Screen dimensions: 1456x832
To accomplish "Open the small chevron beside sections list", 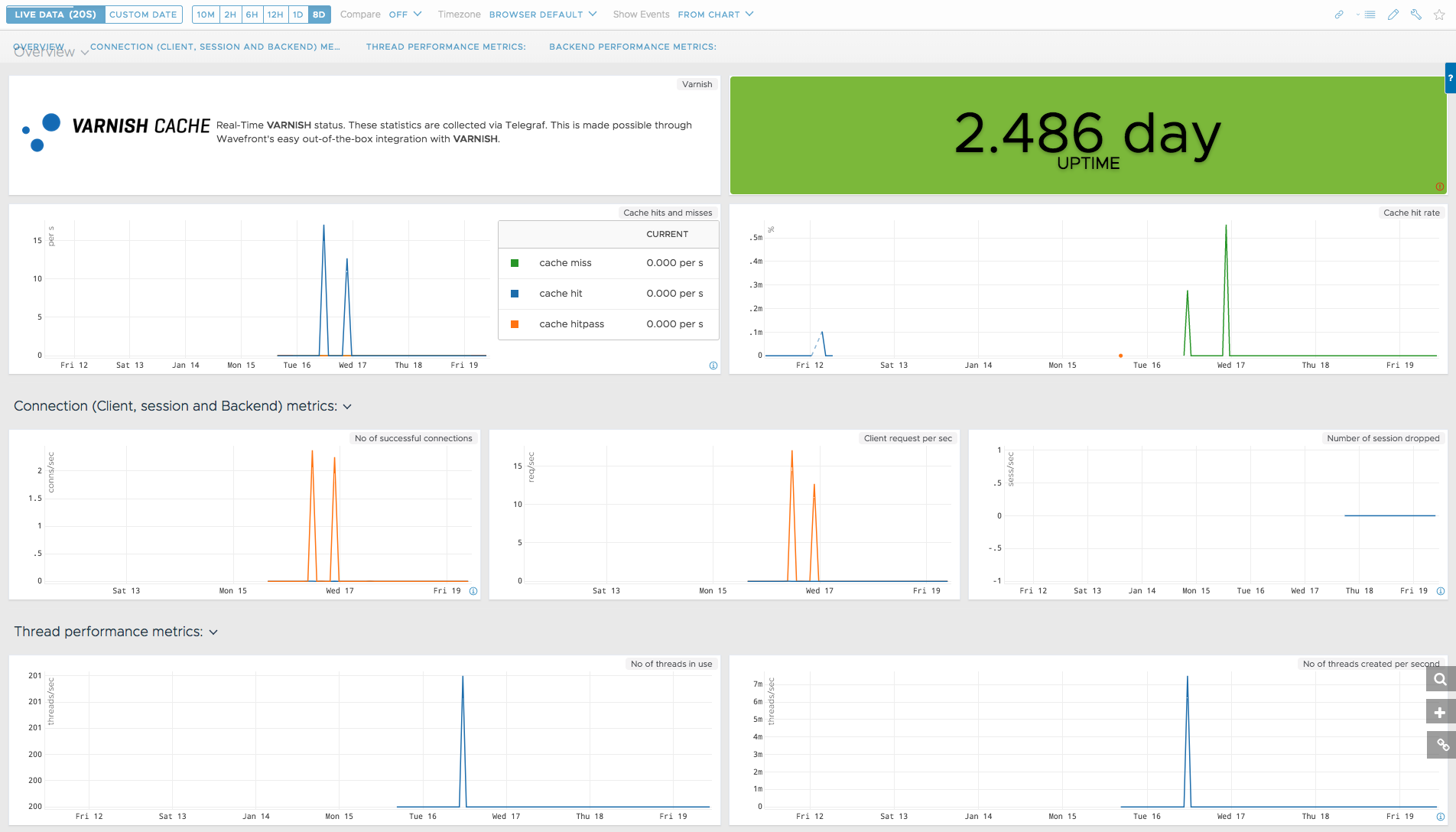I will point(1358,15).
